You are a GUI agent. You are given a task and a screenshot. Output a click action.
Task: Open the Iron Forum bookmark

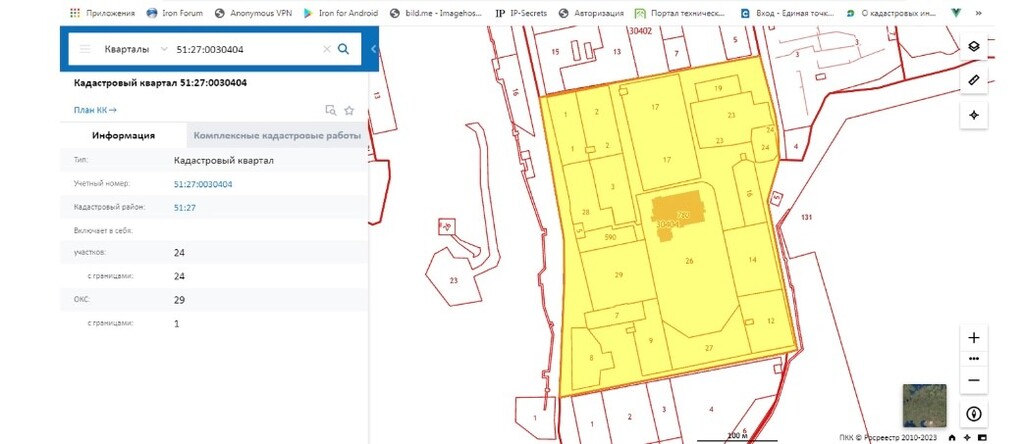point(175,12)
